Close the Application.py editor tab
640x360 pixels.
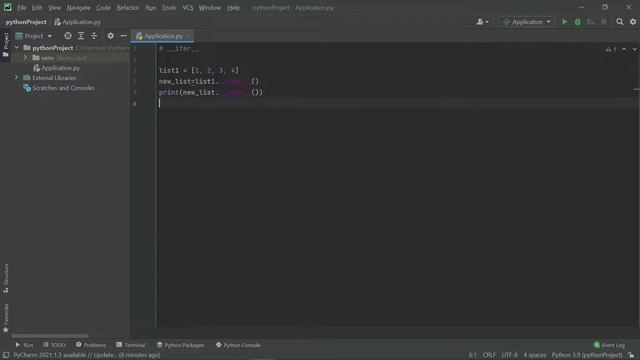point(188,36)
